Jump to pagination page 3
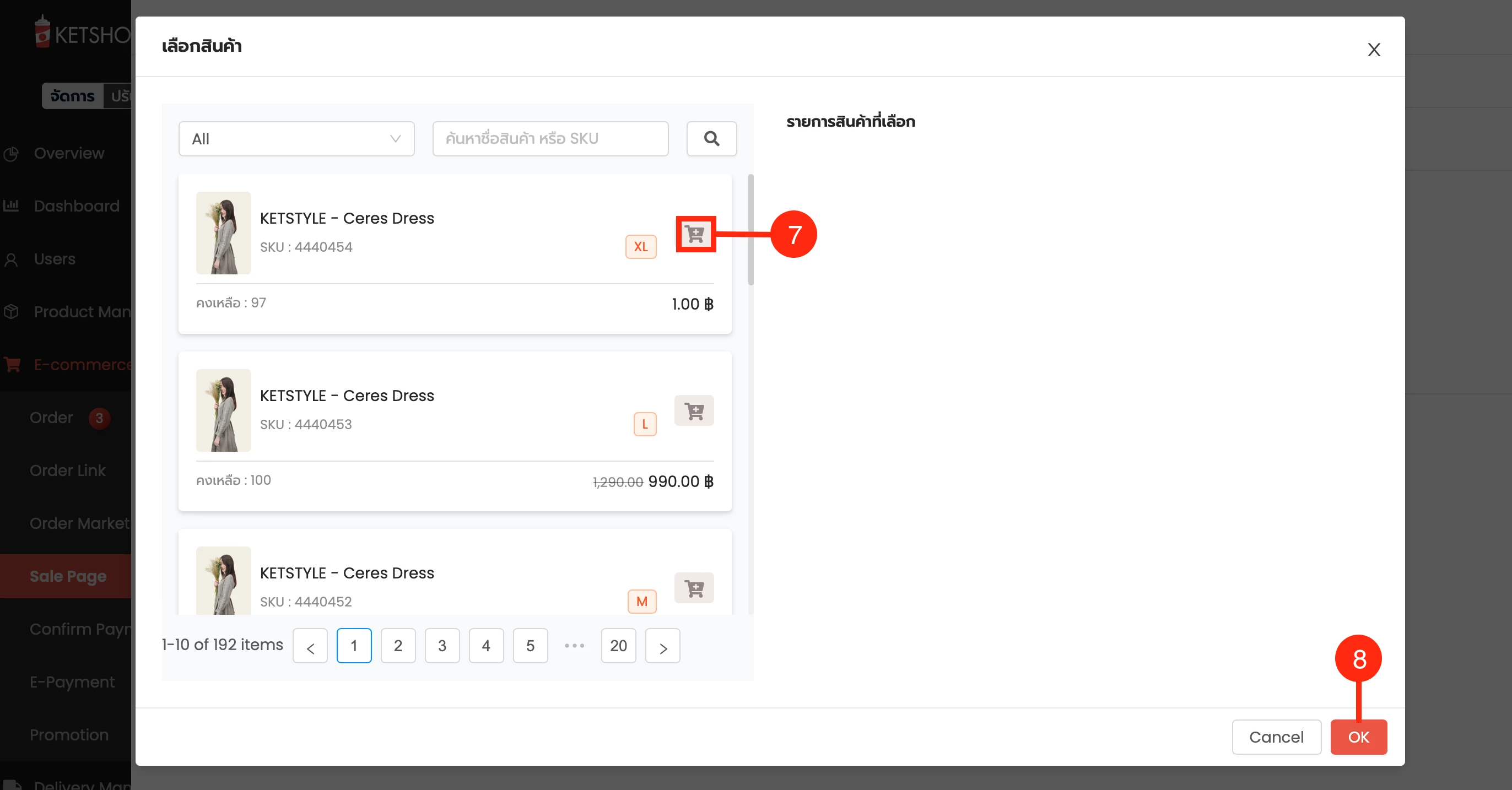Screen dimensions: 1512x790 click(x=442, y=646)
